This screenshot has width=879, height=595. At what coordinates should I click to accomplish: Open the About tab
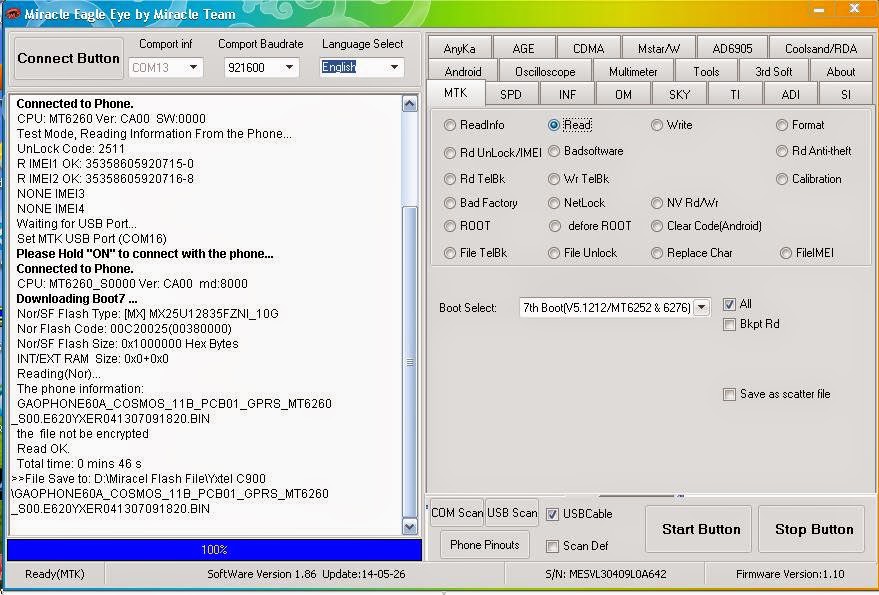click(x=841, y=72)
